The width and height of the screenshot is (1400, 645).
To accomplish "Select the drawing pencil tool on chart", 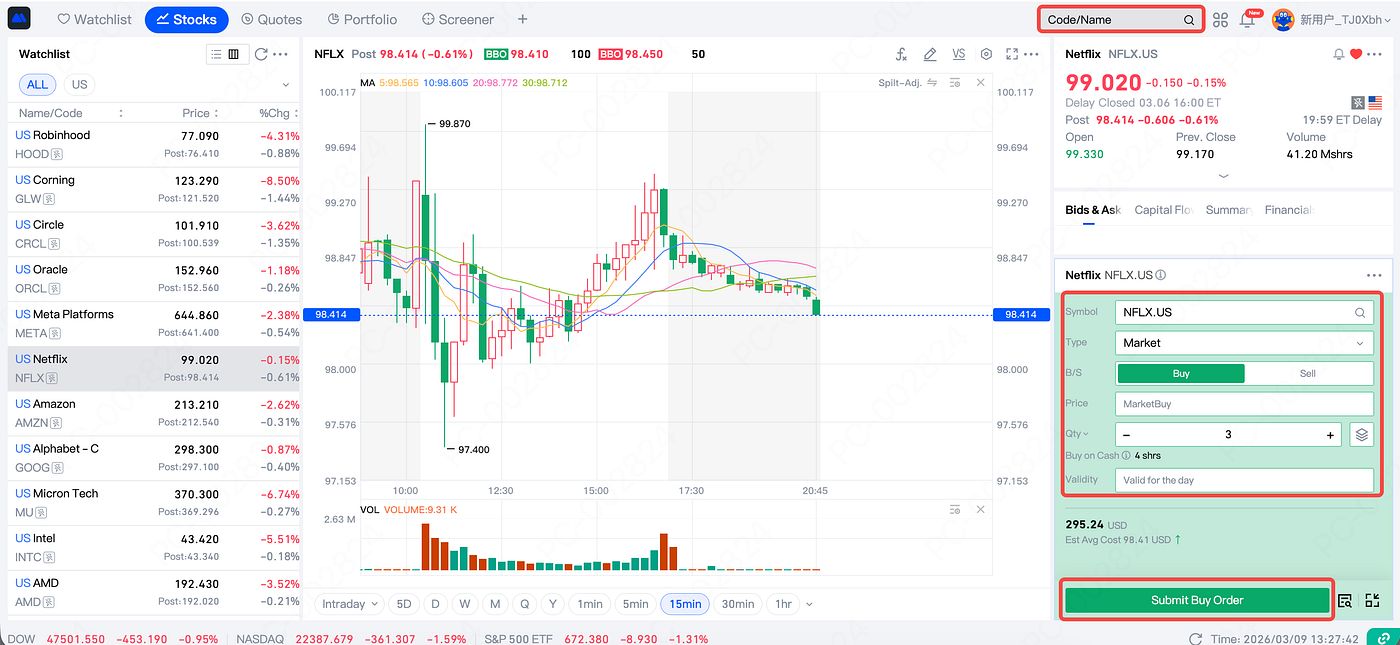I will tap(930, 54).
